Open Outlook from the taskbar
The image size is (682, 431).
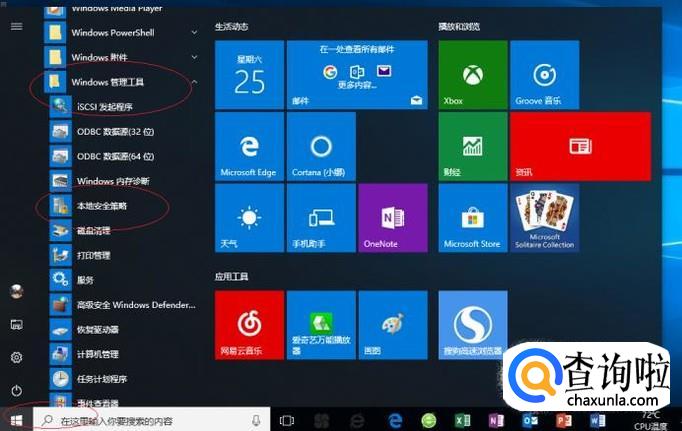point(530,420)
